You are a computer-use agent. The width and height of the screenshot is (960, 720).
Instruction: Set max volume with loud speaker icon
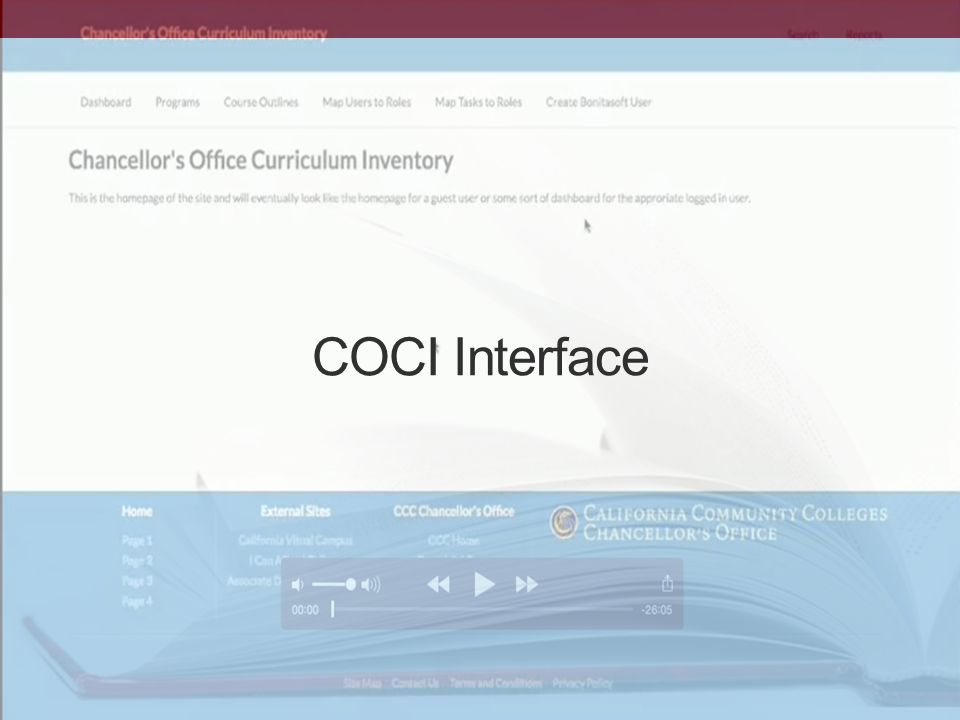[370, 585]
